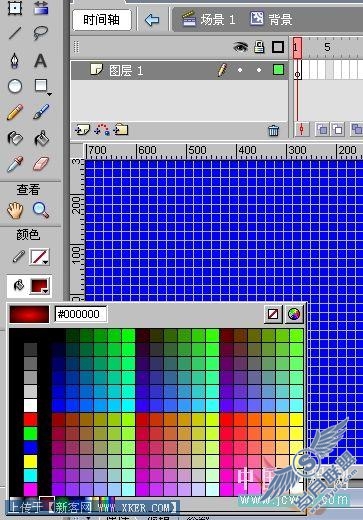Click the back arrow button

coord(152,20)
